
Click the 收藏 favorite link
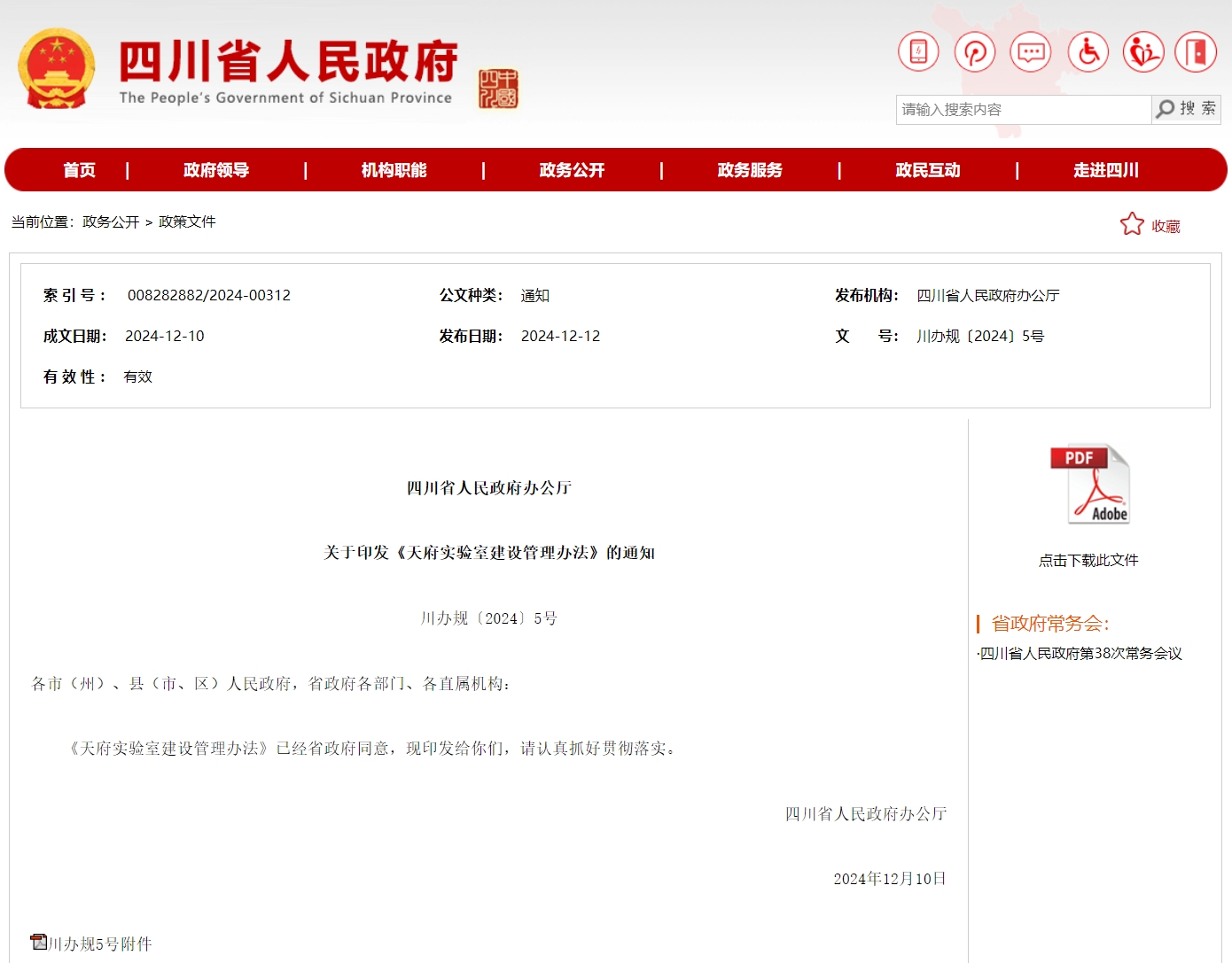click(1166, 226)
